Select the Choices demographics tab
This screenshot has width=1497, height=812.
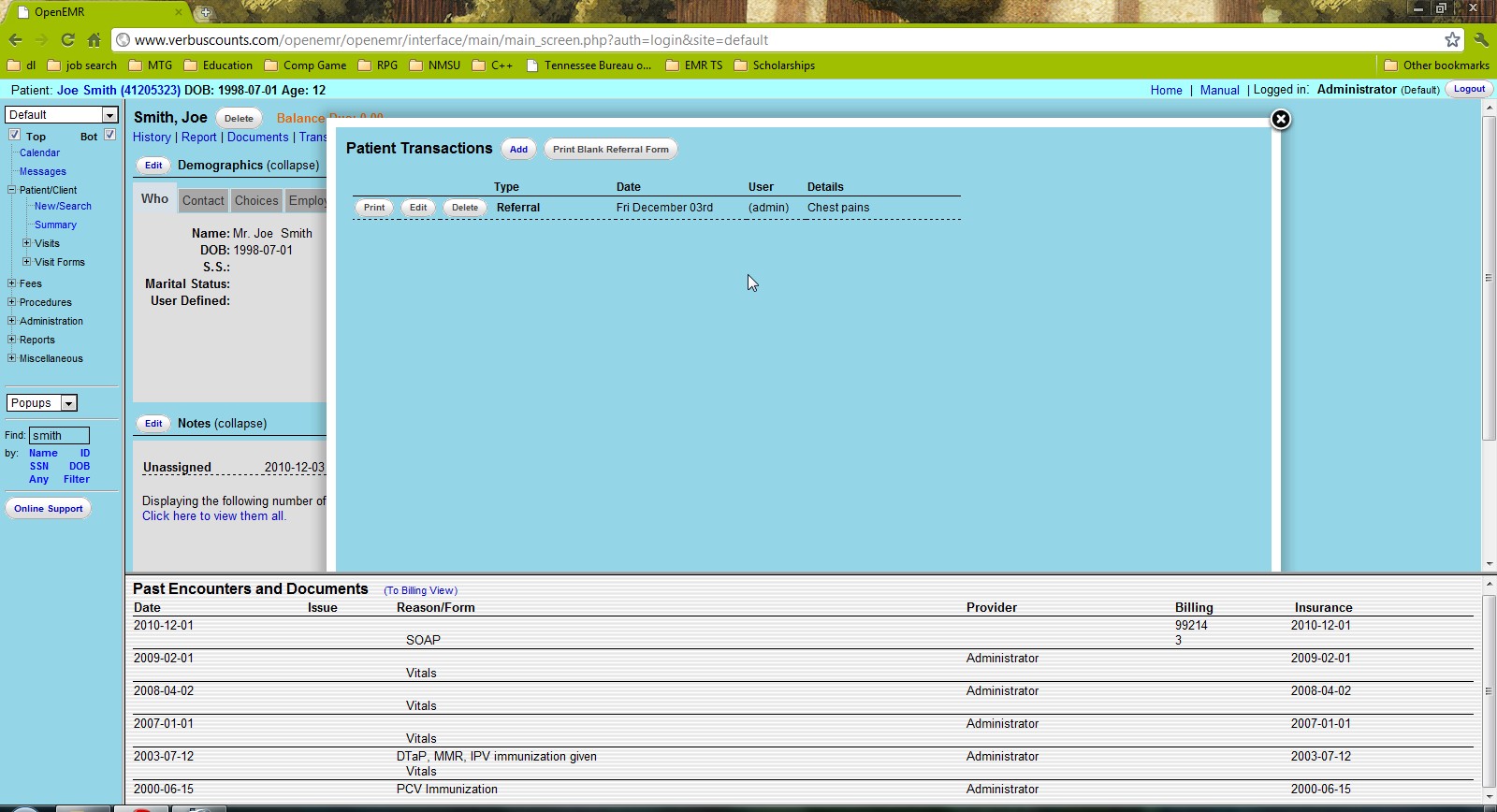tap(256, 200)
